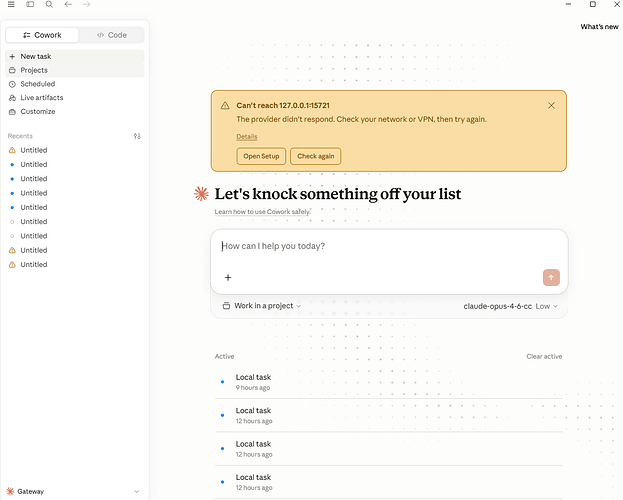This screenshot has width=623, height=500.
Task: Expand the Work in a project dropdown
Action: [x=262, y=306]
